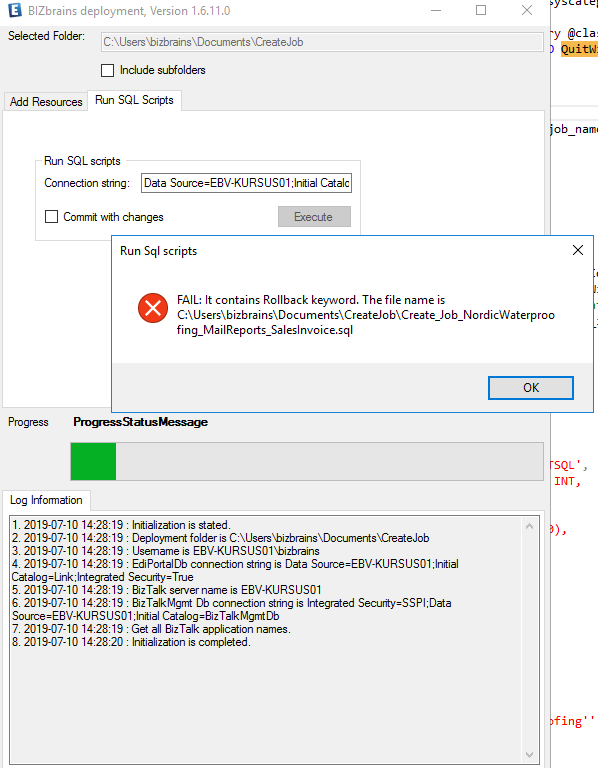Close the BIZbrains deployment window

click(x=527, y=10)
